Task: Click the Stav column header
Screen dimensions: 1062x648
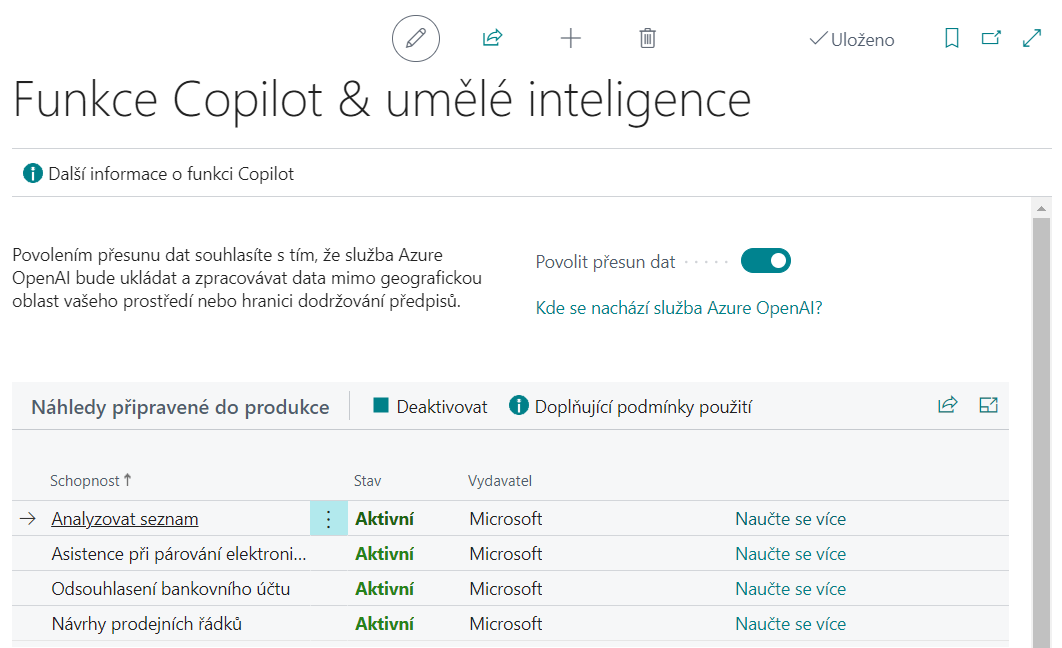Action: pyautogui.click(x=367, y=481)
